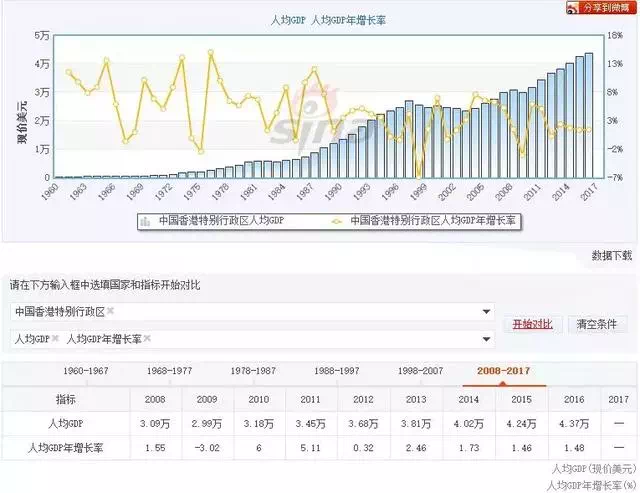Click the 2014 column header
Viewport: 640px width, 493px height.
click(x=469, y=399)
